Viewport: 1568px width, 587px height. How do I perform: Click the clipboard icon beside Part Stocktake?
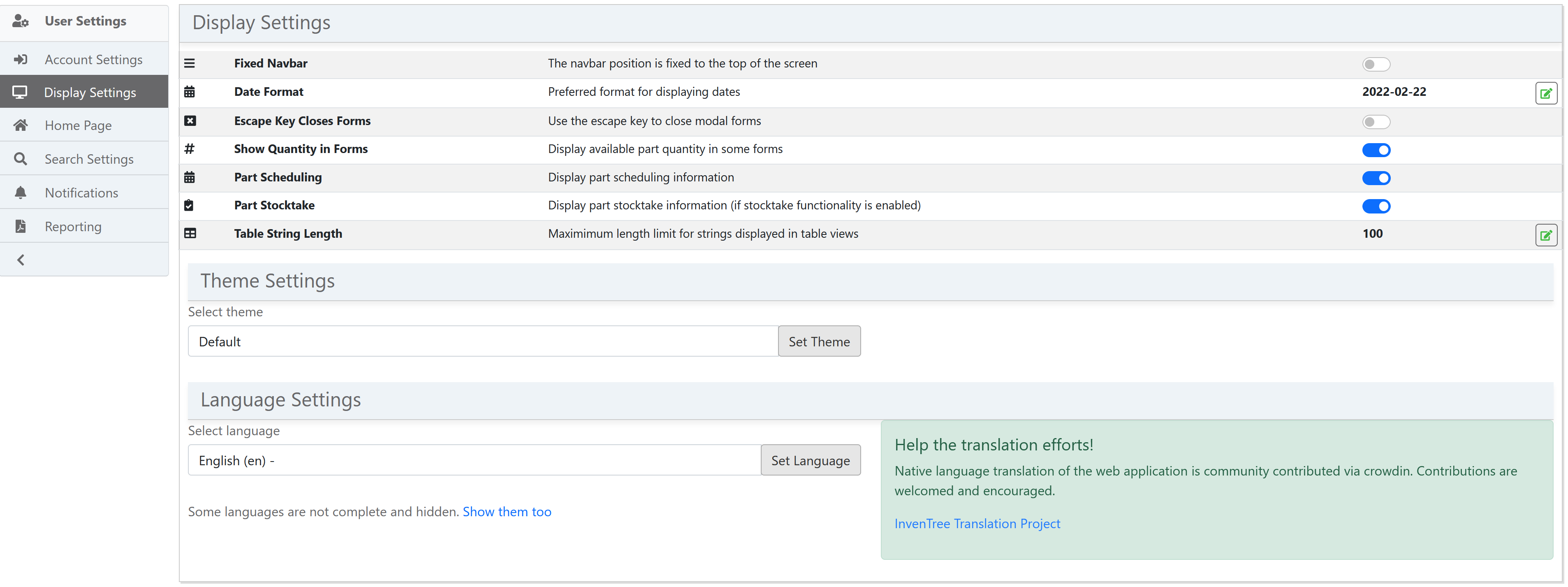click(x=189, y=206)
